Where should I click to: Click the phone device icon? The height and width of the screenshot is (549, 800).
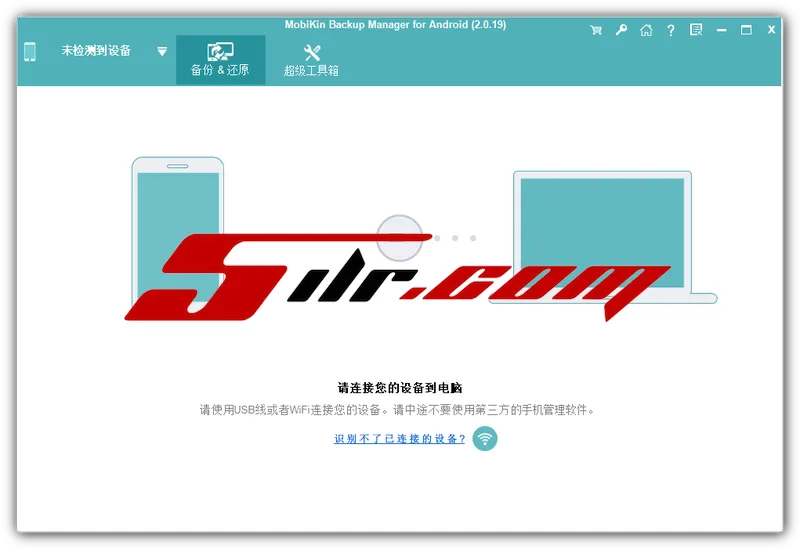30,52
